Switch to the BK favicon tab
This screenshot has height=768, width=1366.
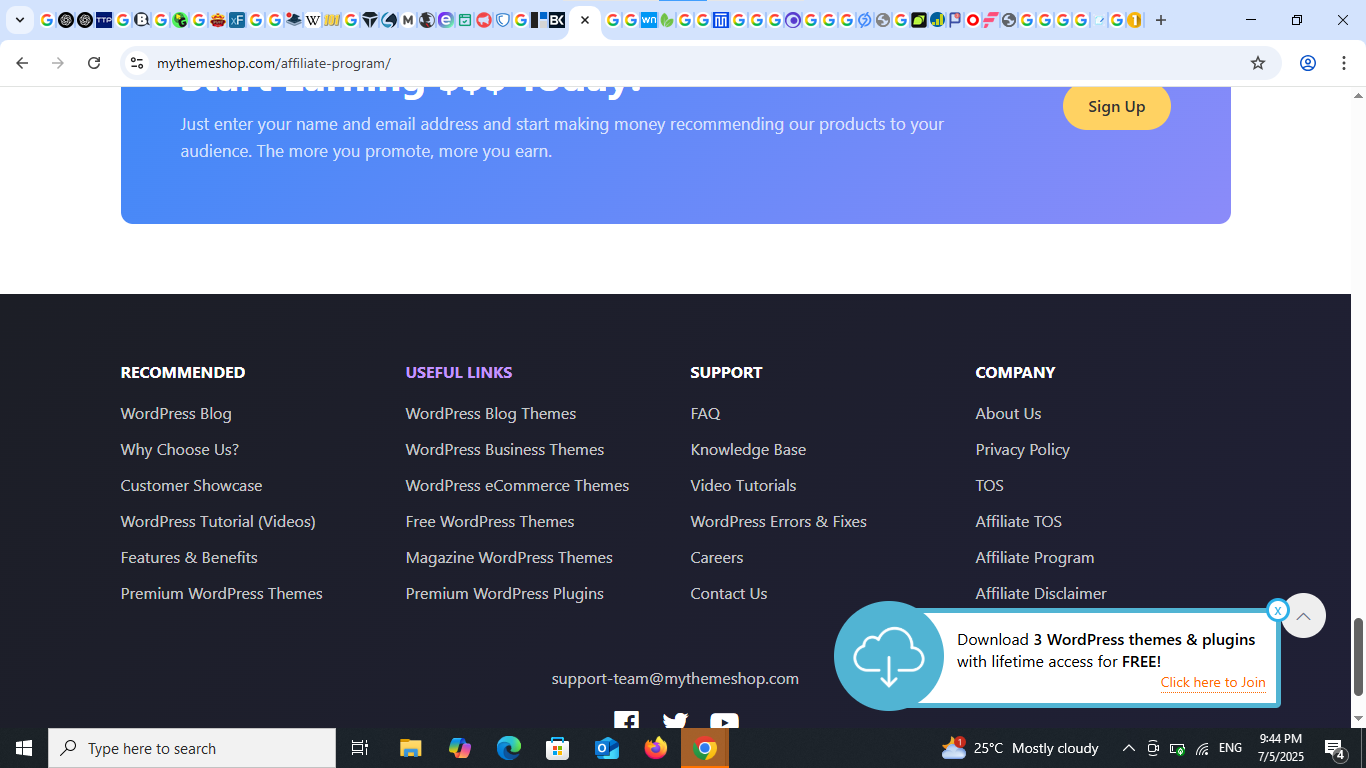[x=557, y=20]
